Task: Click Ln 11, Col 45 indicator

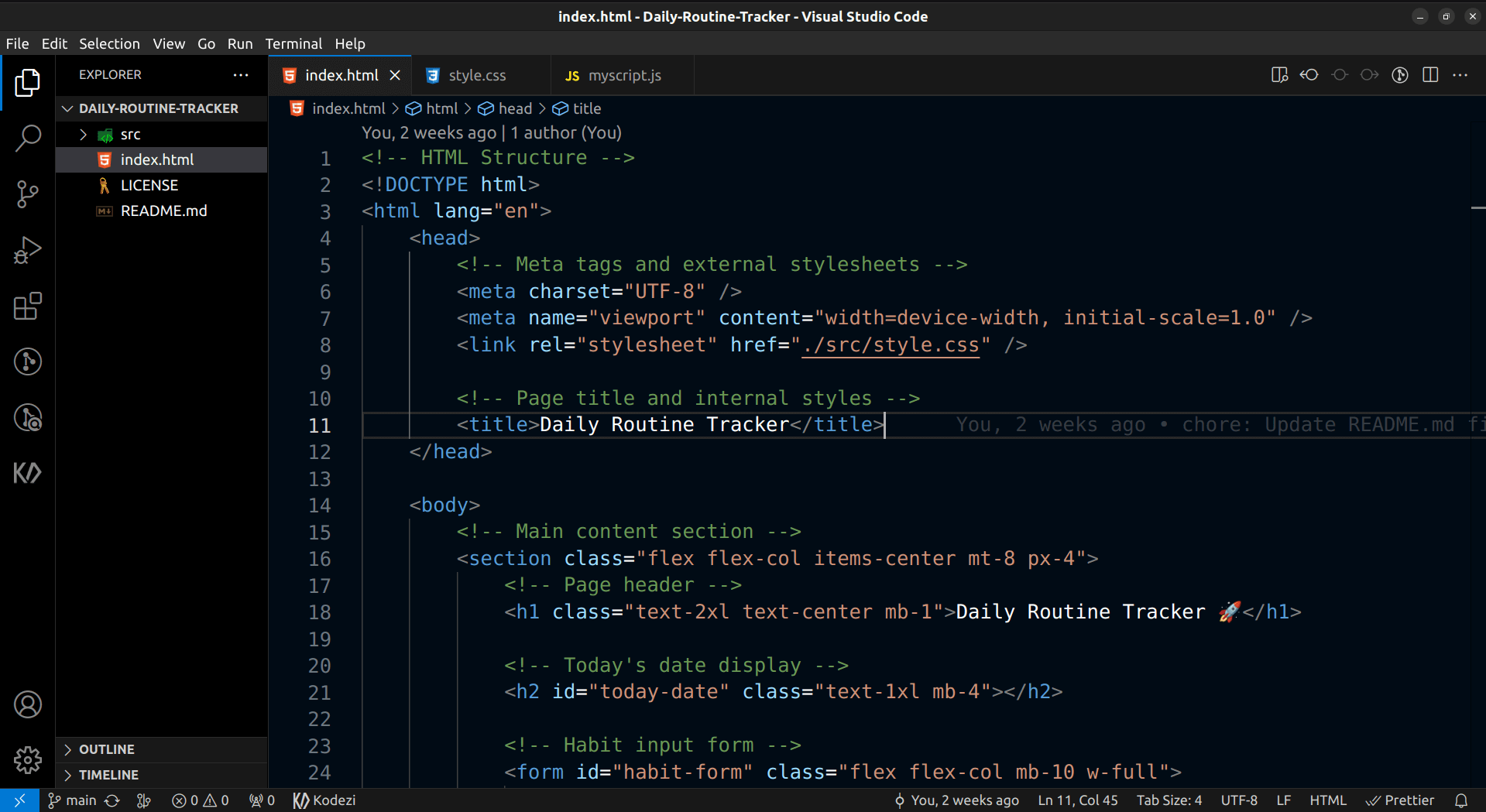Action: [x=1078, y=800]
